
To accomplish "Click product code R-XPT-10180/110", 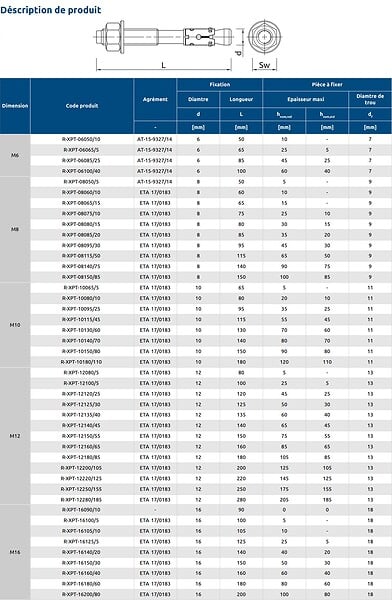I will [81, 362].
